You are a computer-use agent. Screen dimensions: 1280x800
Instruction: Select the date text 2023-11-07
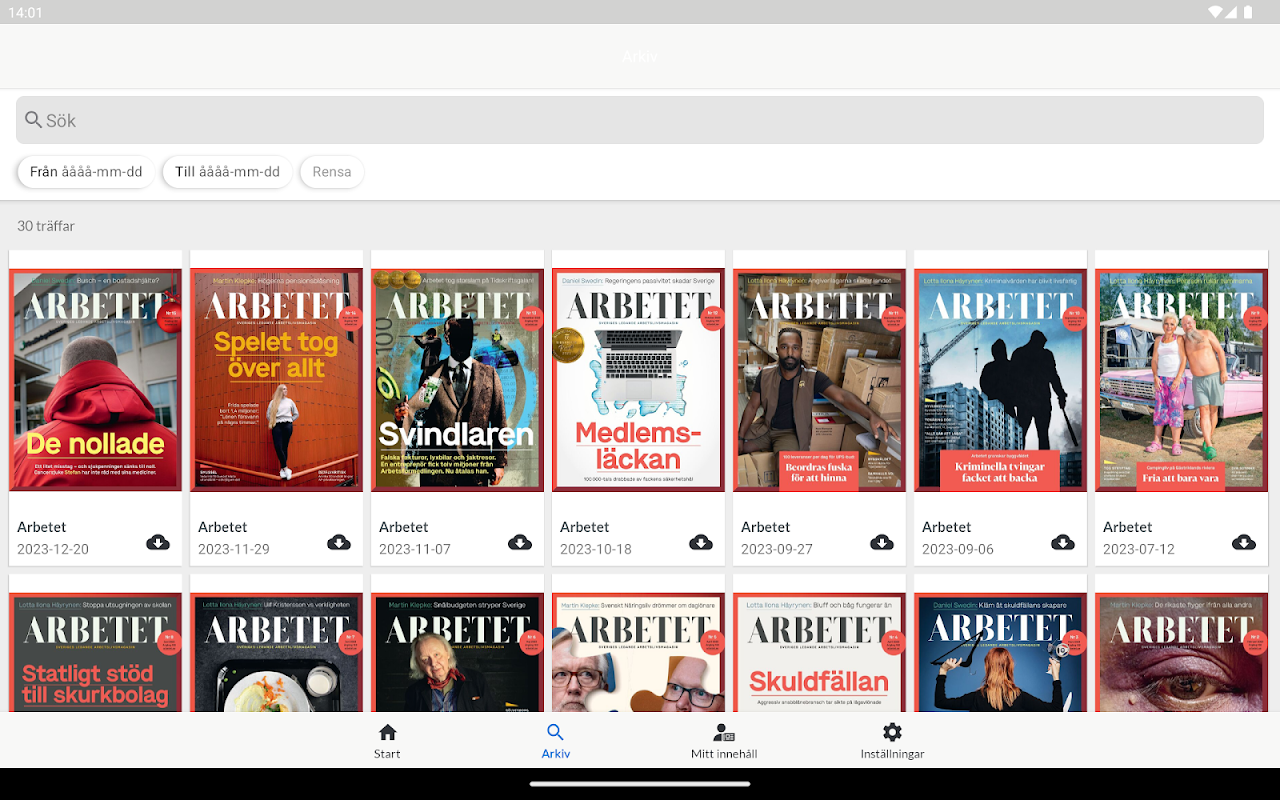pyautogui.click(x=415, y=549)
